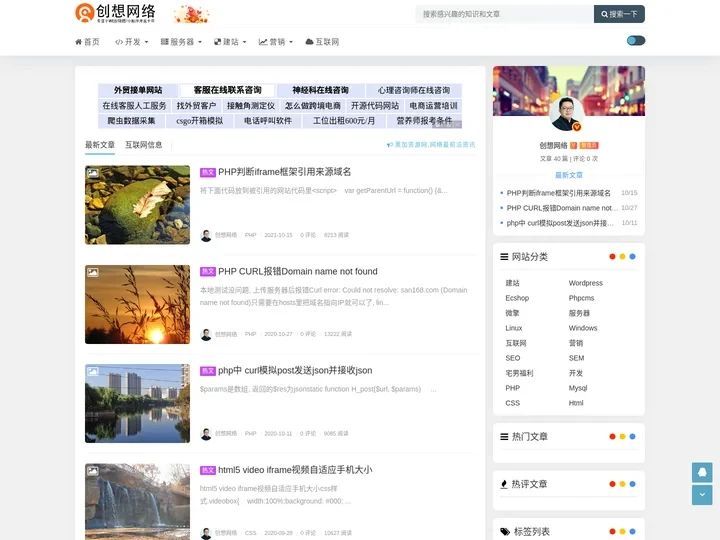720x540 pixels.
Task: Click the 创想网络 site logo
Action: (x=115, y=13)
